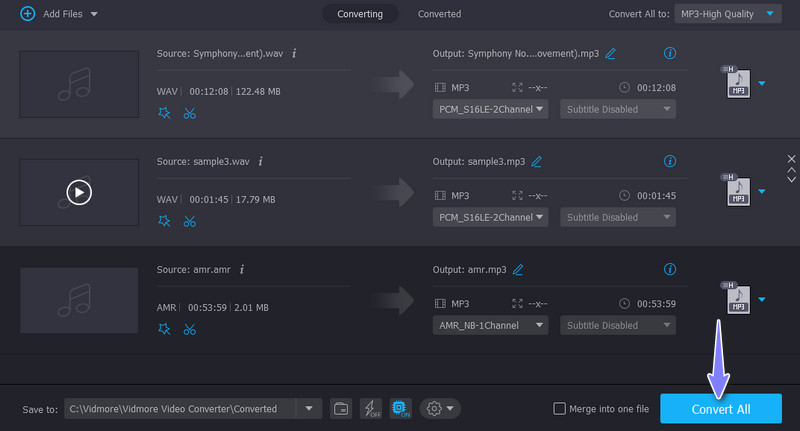Viewport: 800px width, 431px height.
Task: Click Add Files button
Action: point(53,14)
